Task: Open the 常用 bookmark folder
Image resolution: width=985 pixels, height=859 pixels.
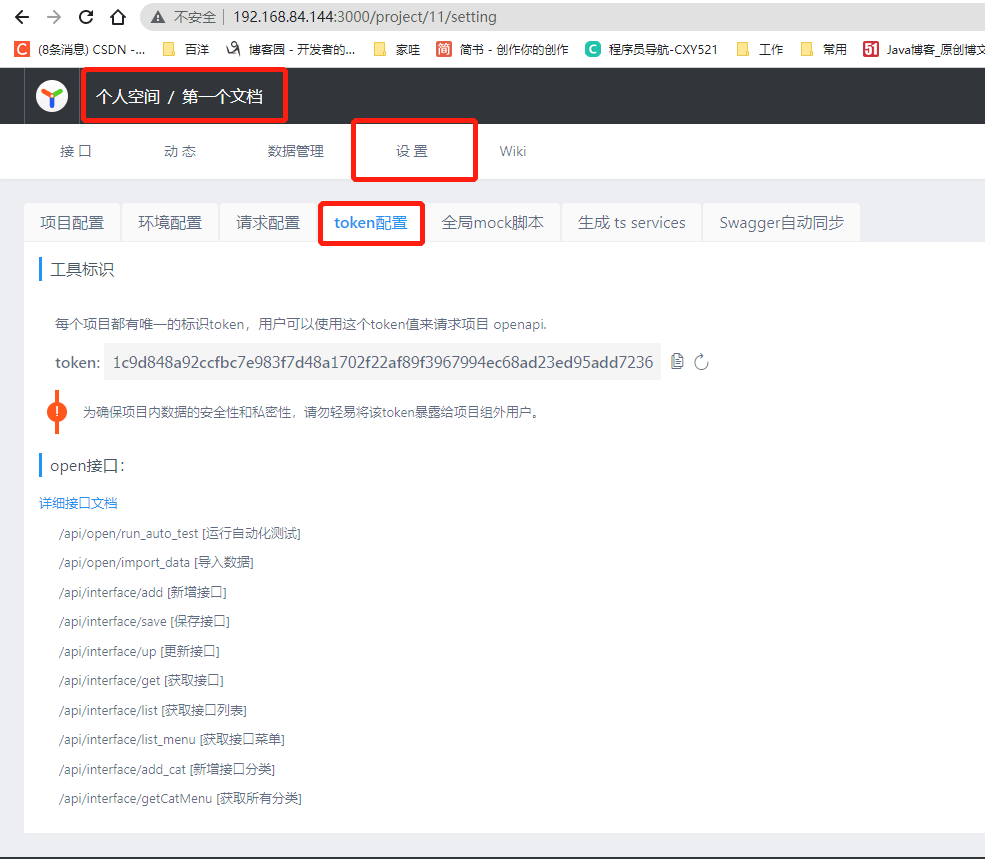Action: pyautogui.click(x=824, y=49)
